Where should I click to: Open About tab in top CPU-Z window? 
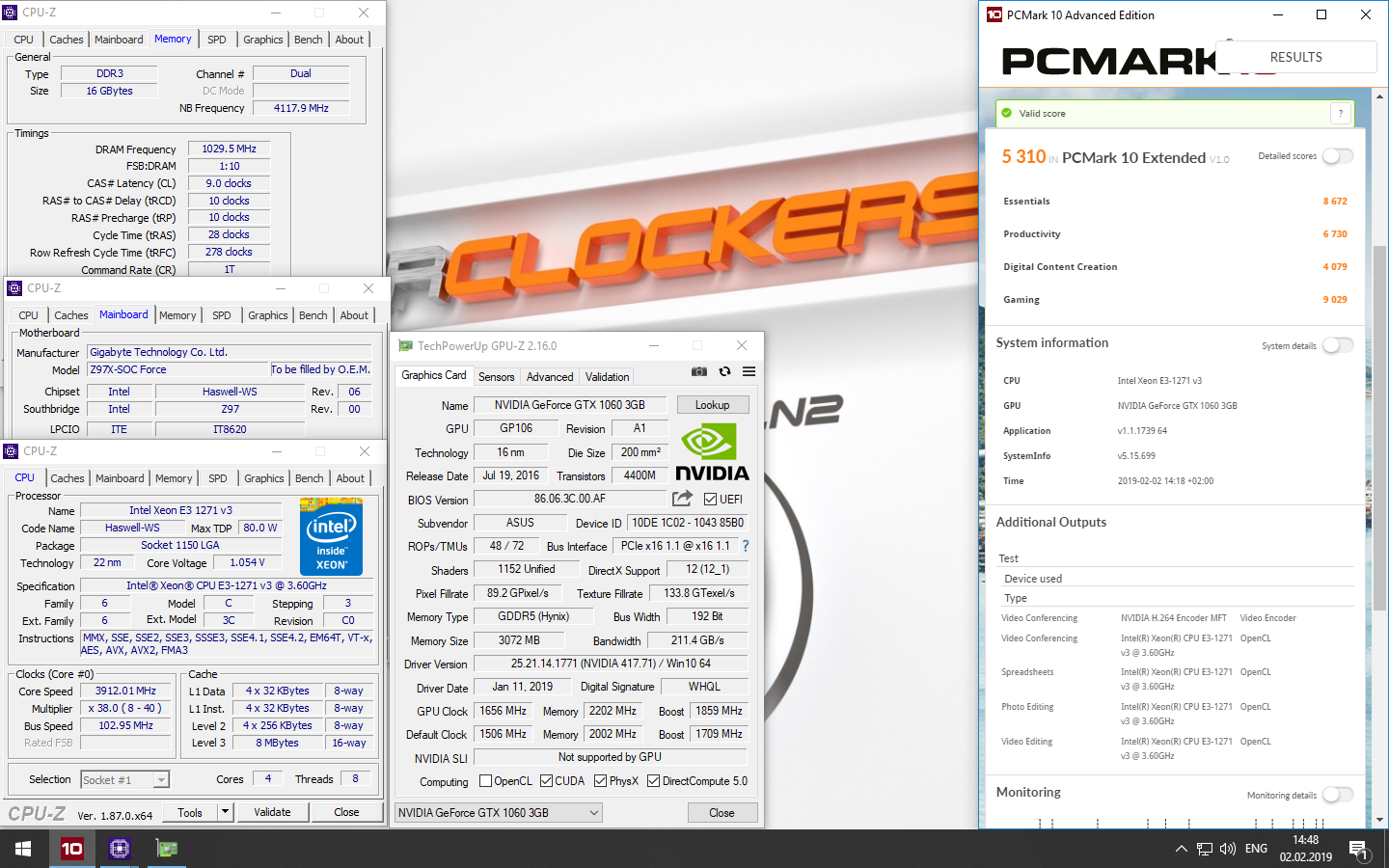tap(349, 40)
